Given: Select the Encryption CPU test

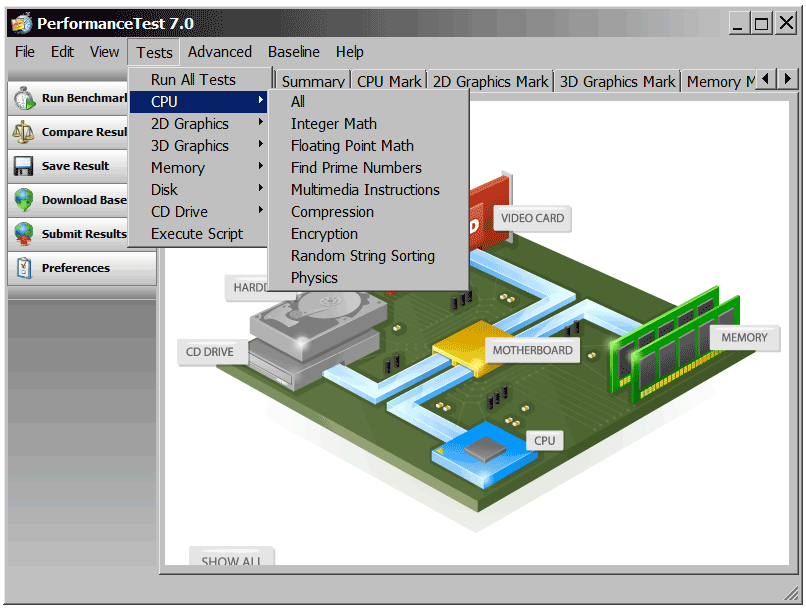Looking at the screenshot, I should [324, 234].
